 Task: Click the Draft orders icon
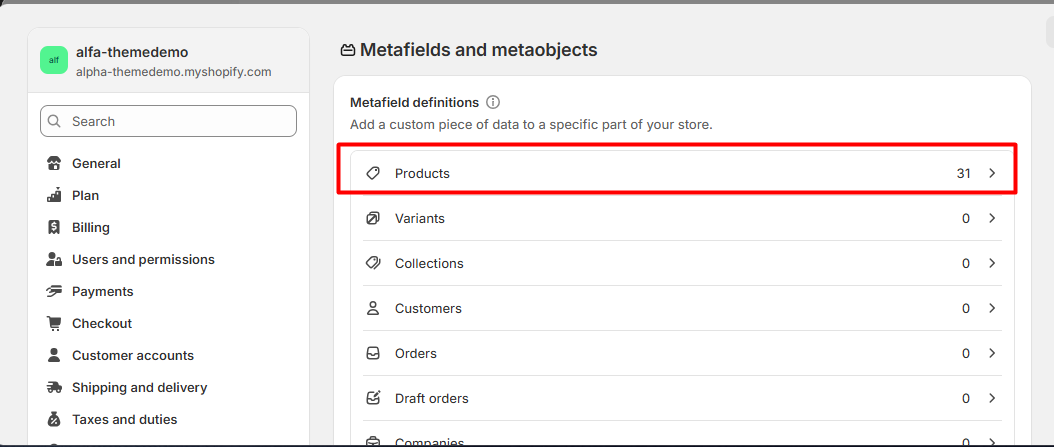point(372,398)
